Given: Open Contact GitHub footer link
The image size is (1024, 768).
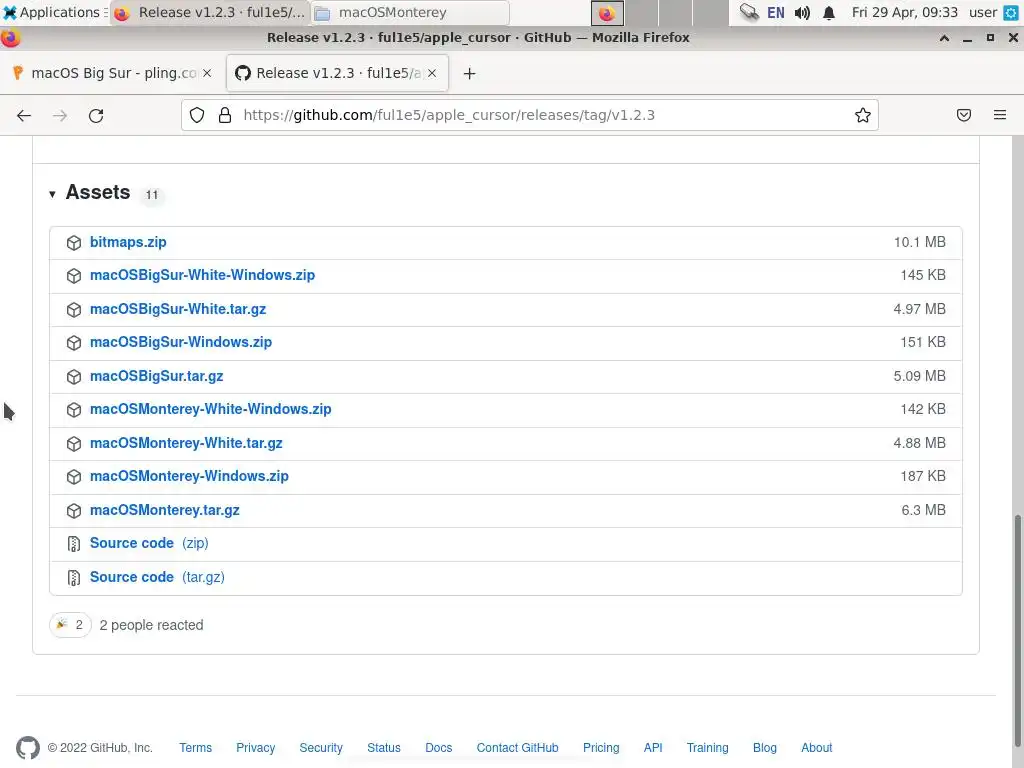Looking at the screenshot, I should click(517, 748).
